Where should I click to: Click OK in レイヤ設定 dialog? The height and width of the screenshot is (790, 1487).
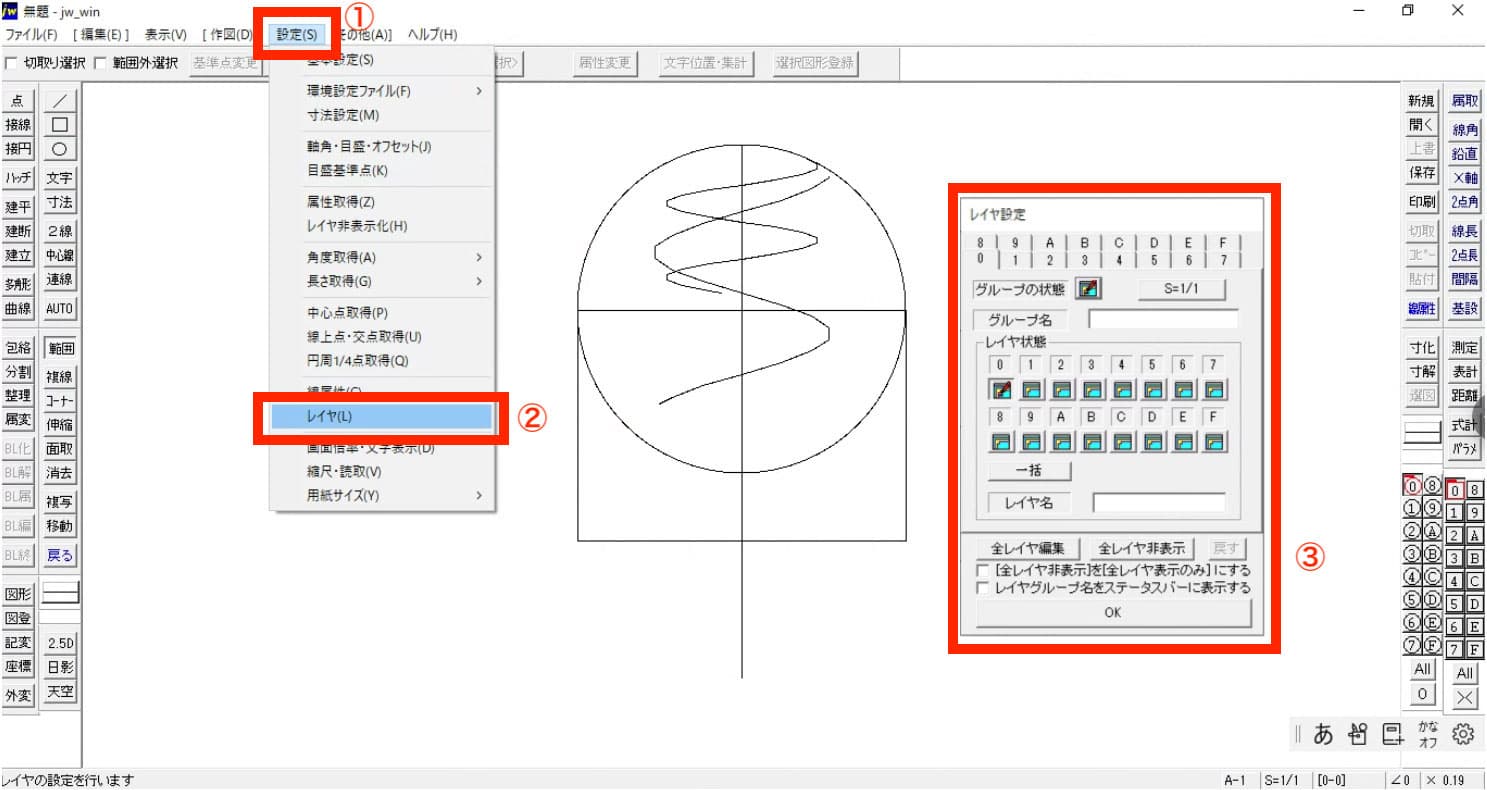click(x=1113, y=613)
